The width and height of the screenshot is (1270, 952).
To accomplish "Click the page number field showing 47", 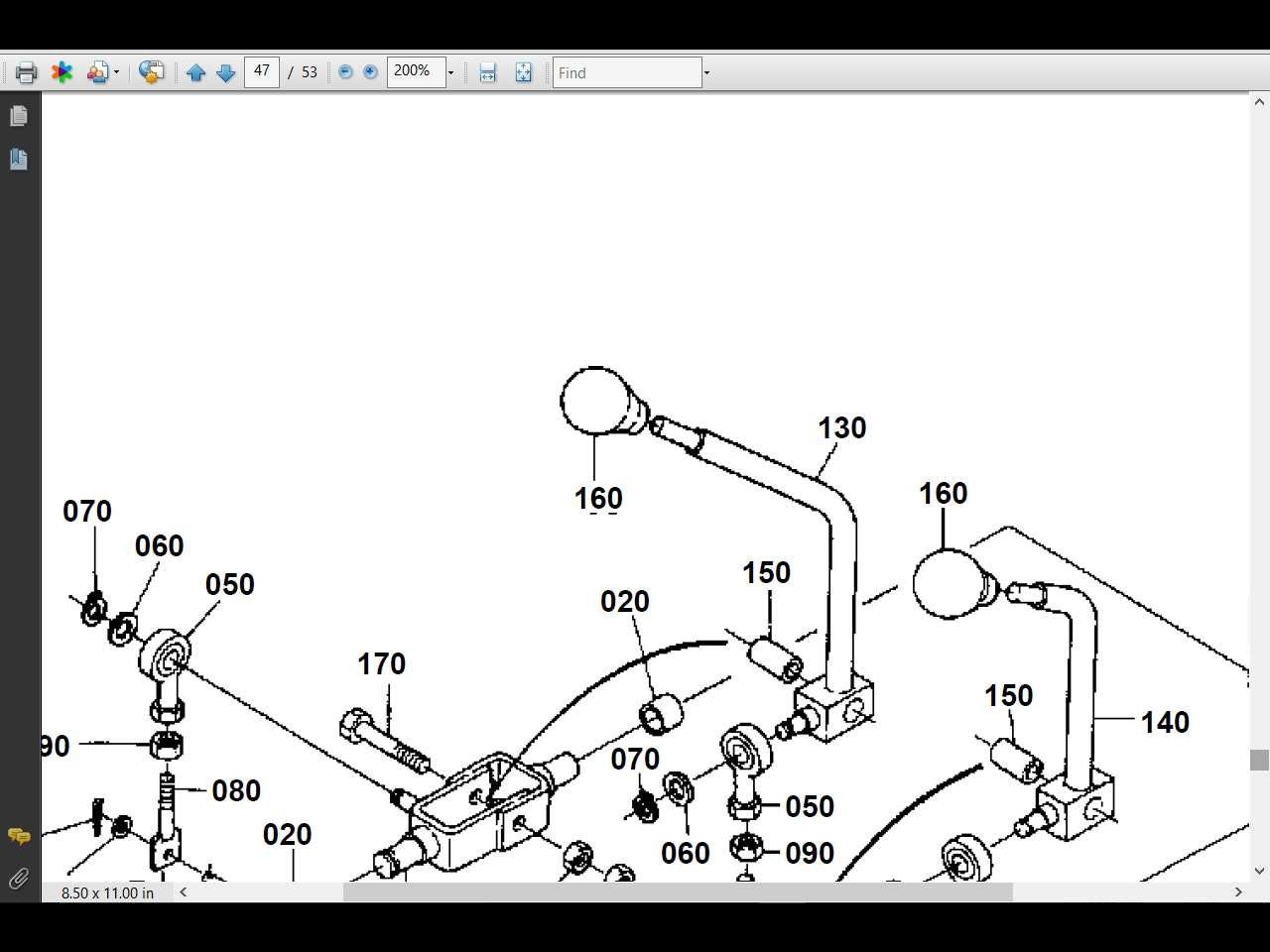I will [x=261, y=70].
